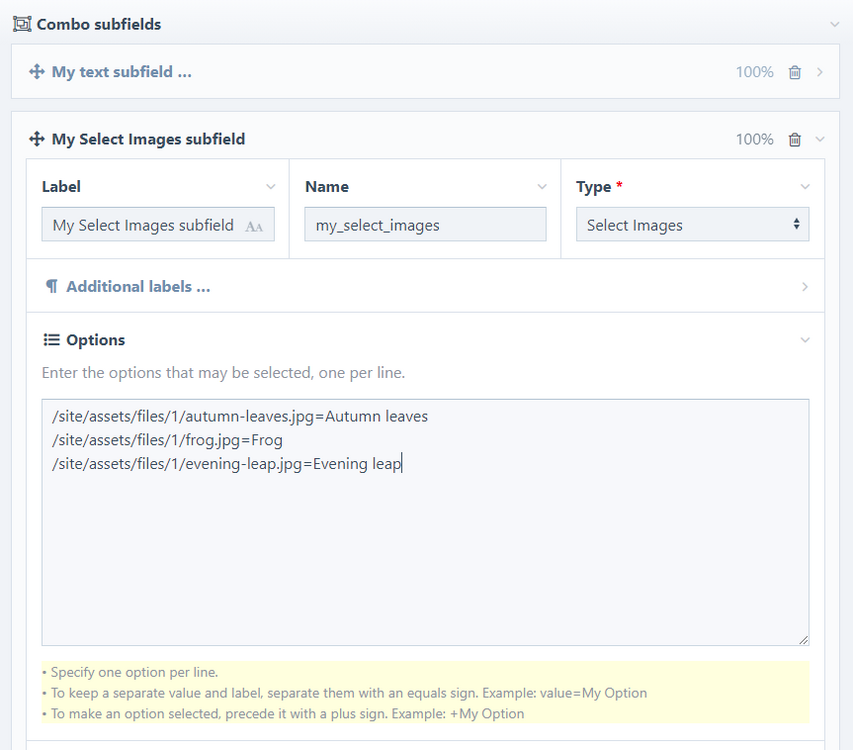Image resolution: width=853 pixels, height=750 pixels.
Task: Collapse the Options section chevron
Action: click(805, 340)
